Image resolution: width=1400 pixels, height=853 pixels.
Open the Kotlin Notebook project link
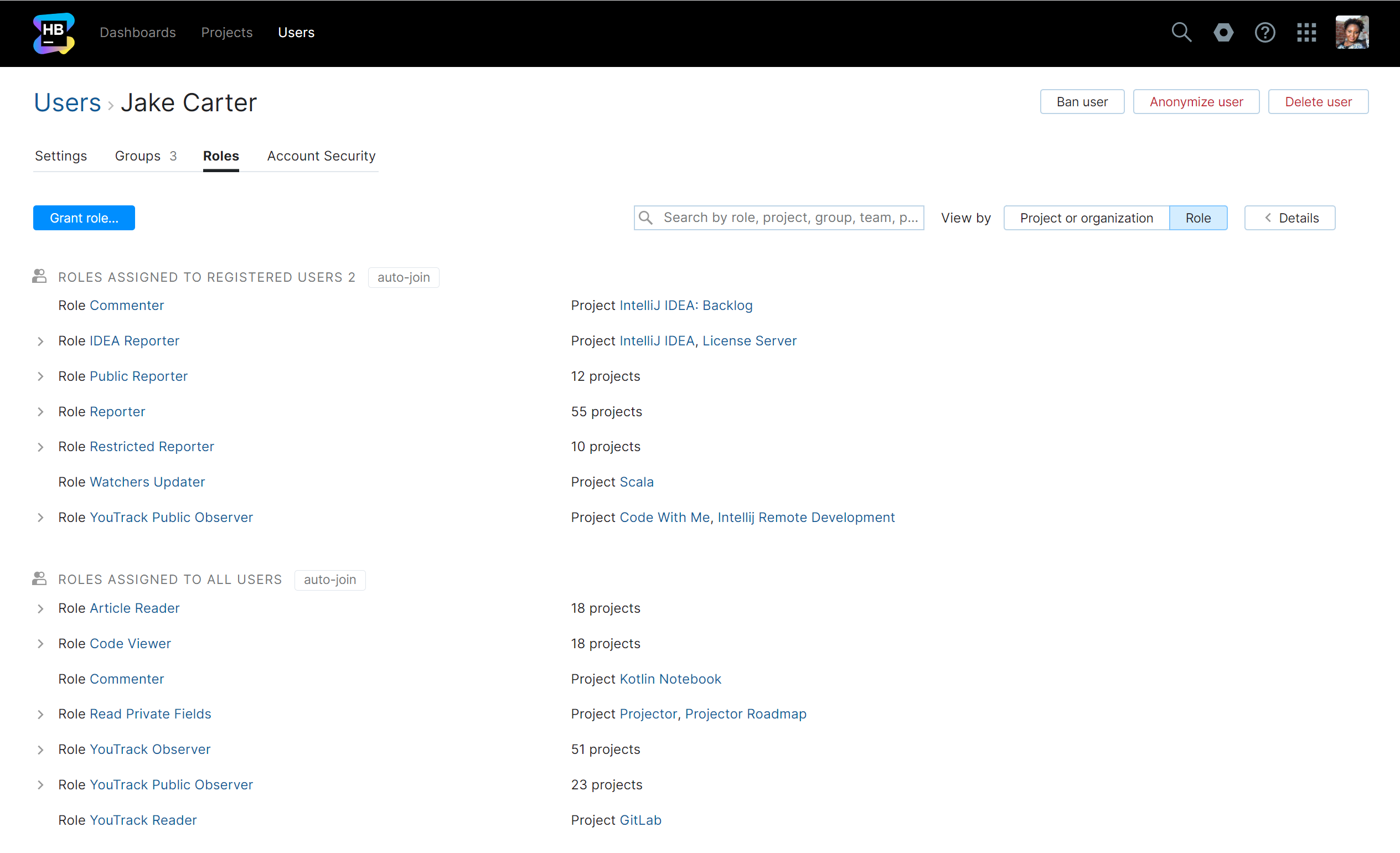[670, 679]
